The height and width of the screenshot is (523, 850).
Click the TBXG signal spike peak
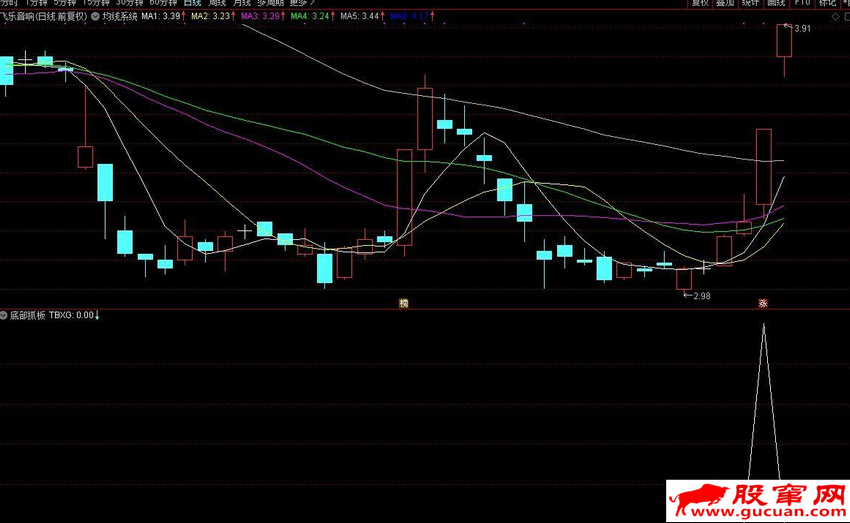[x=764, y=326]
